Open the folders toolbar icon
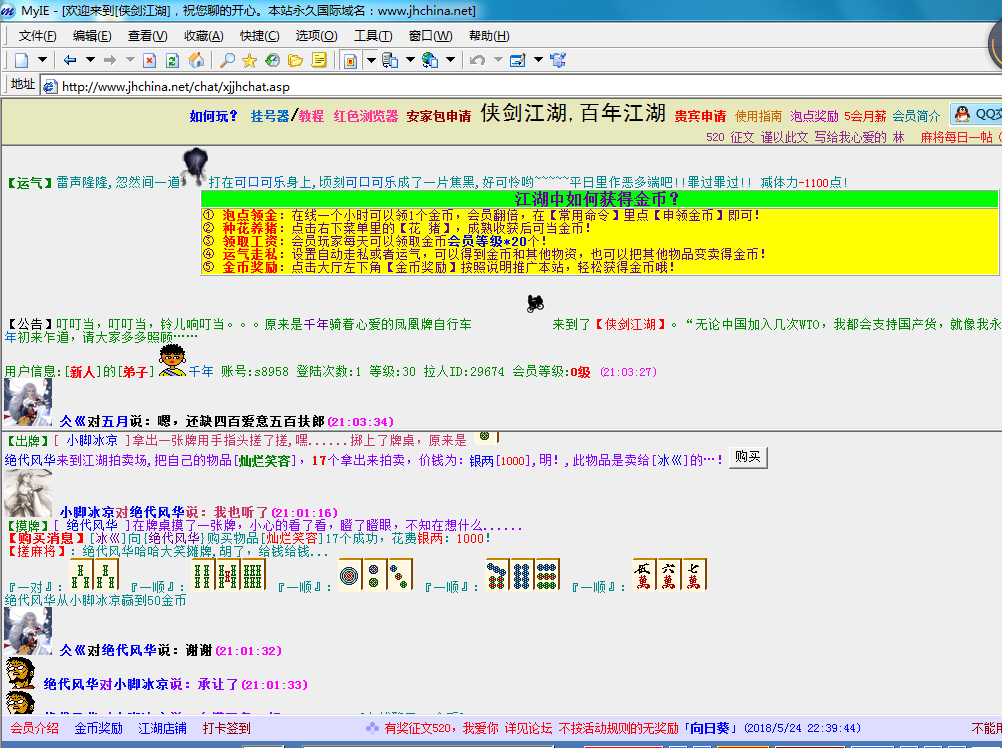The height and width of the screenshot is (748, 1002). pos(295,60)
